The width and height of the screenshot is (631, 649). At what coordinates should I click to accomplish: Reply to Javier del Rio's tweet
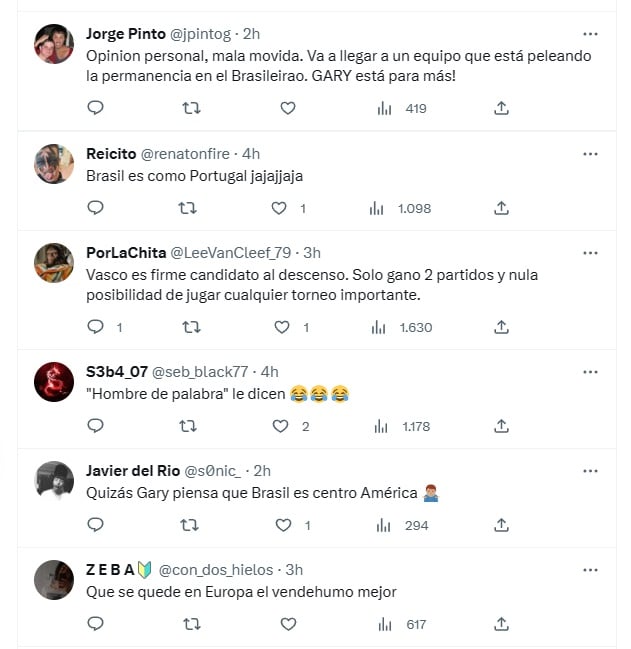96,525
